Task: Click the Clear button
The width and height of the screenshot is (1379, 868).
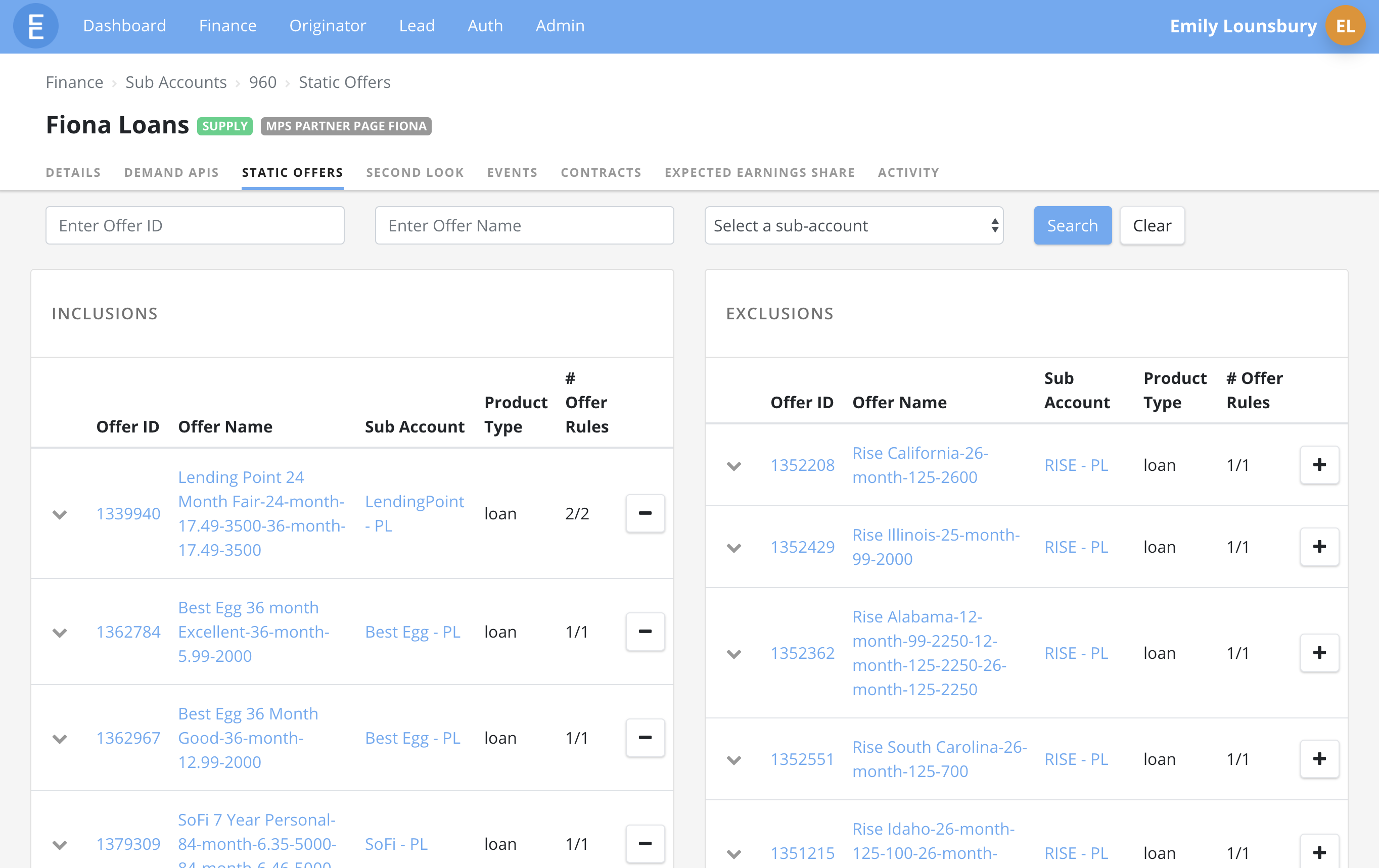Action: tap(1152, 225)
